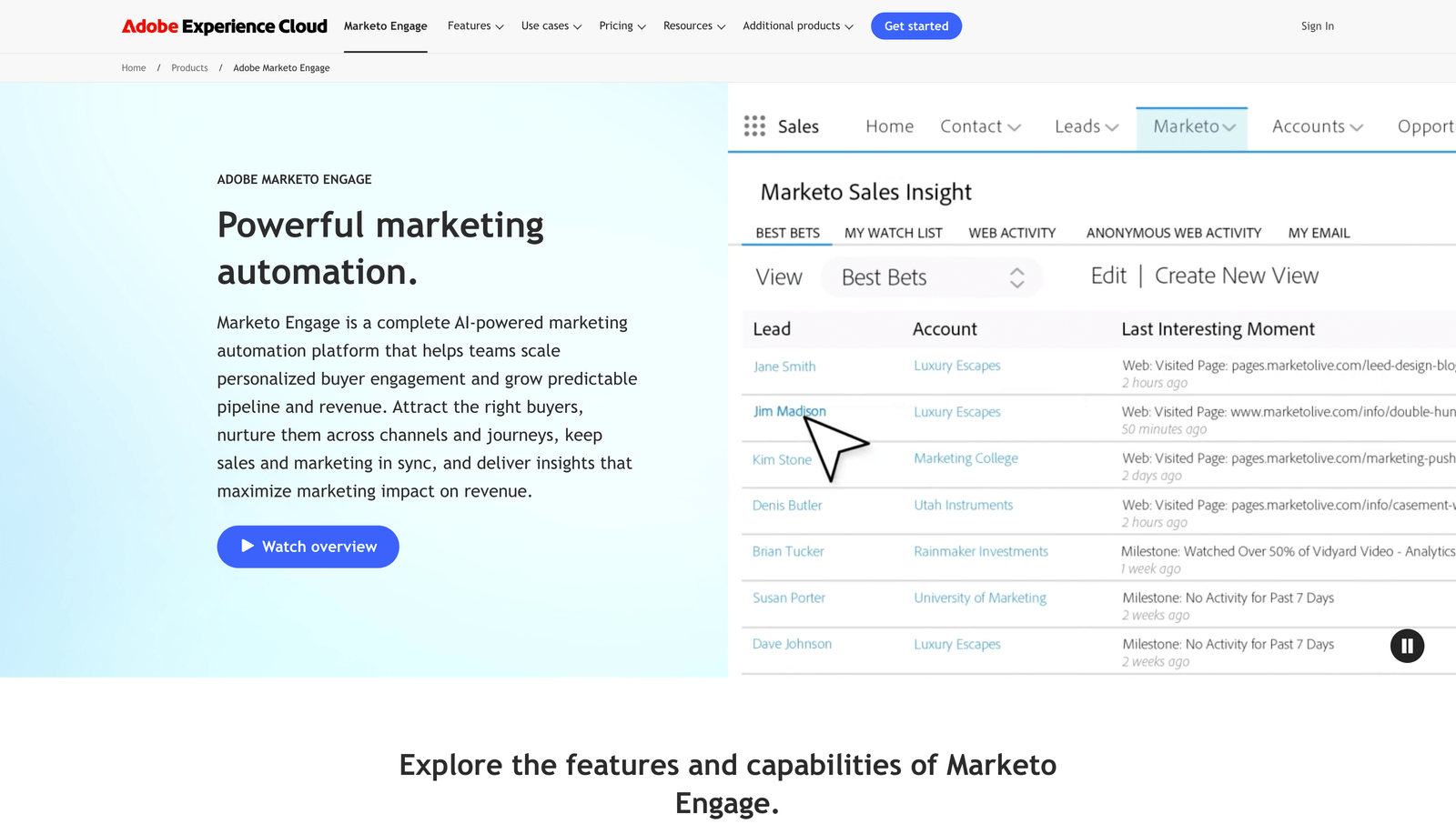Select the Marketo Engage nav tab

(x=386, y=26)
